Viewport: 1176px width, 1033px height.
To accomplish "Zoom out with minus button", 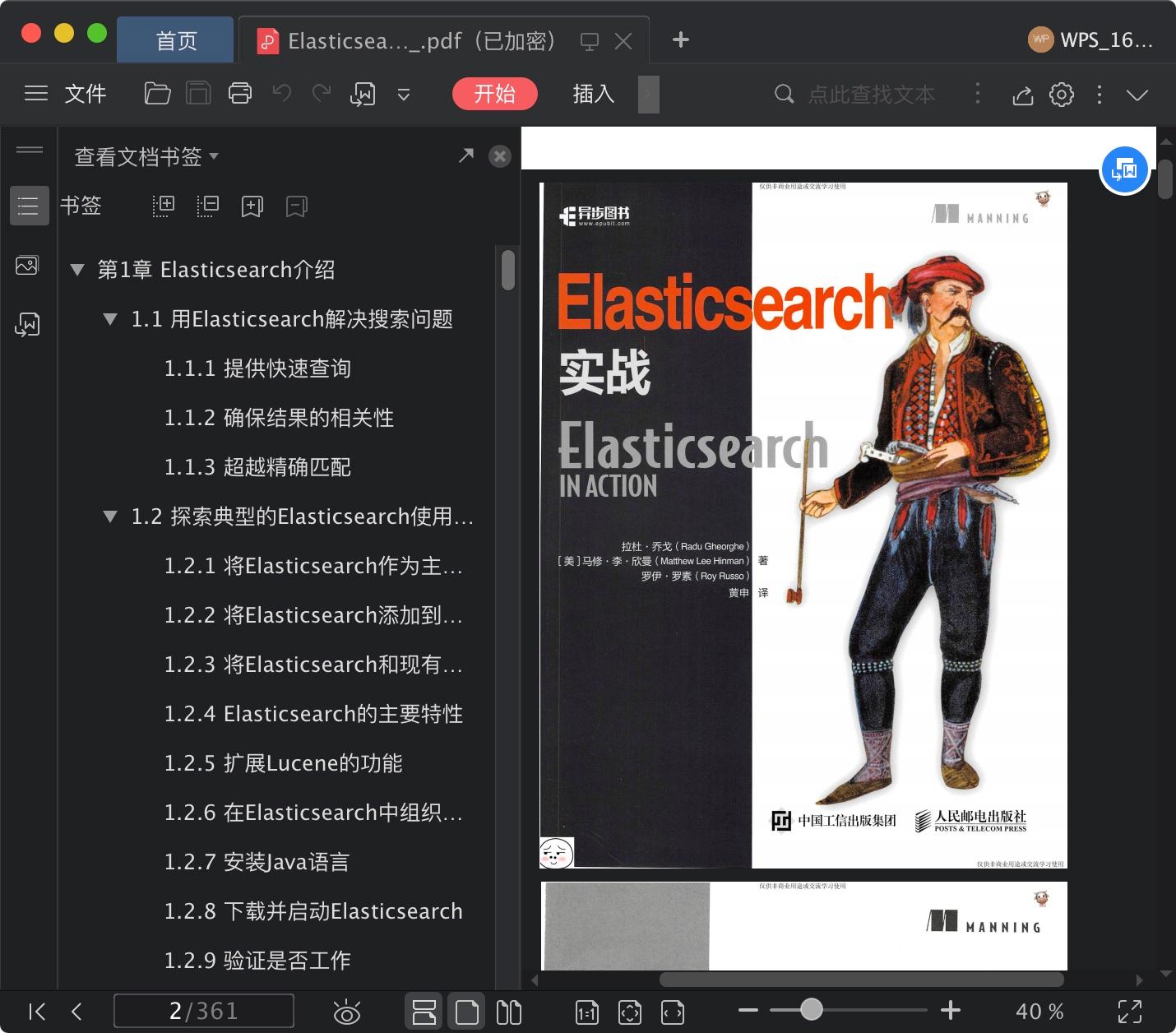I will pyautogui.click(x=748, y=1010).
